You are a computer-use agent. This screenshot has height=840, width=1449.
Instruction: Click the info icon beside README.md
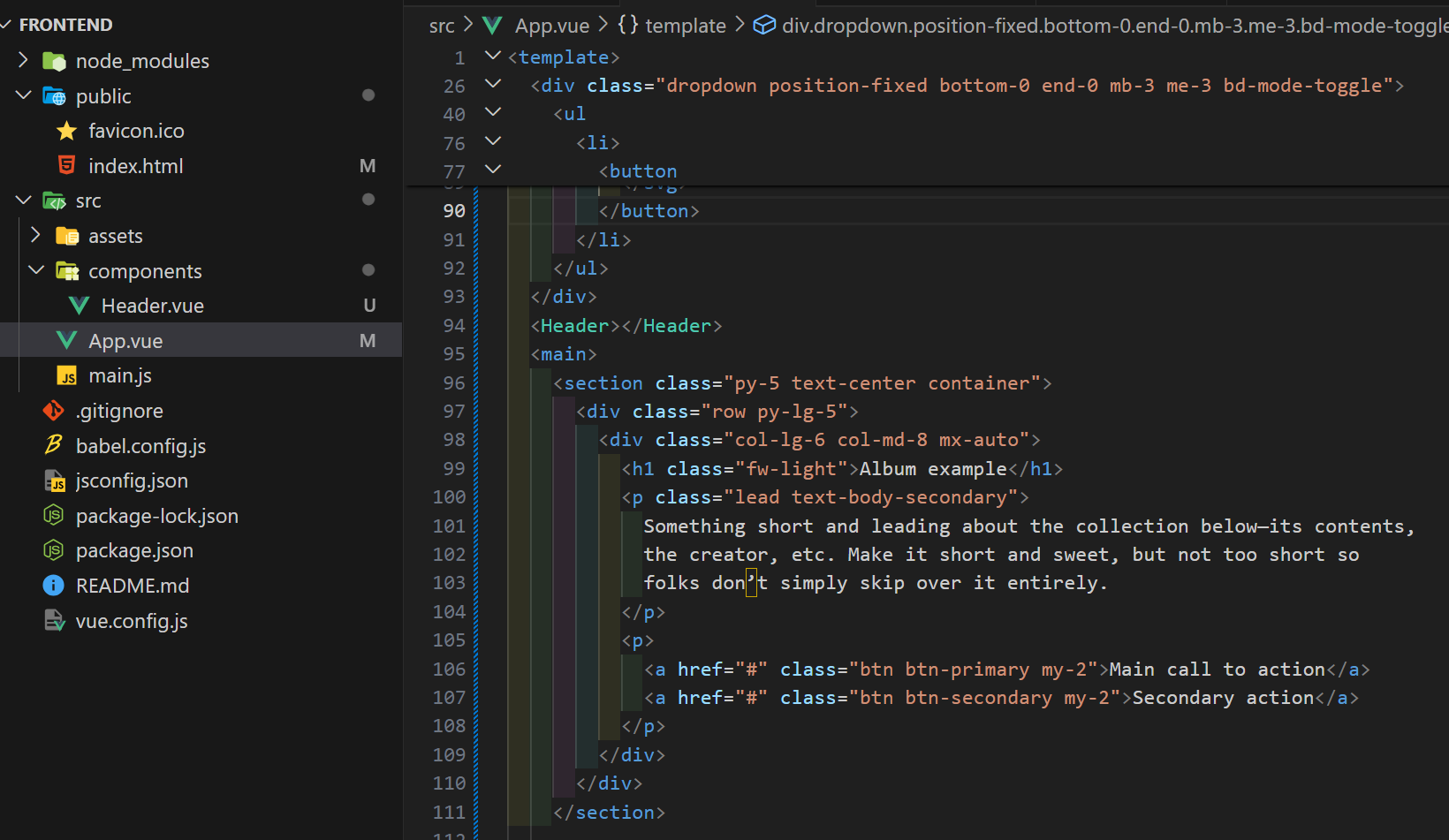[x=54, y=585]
